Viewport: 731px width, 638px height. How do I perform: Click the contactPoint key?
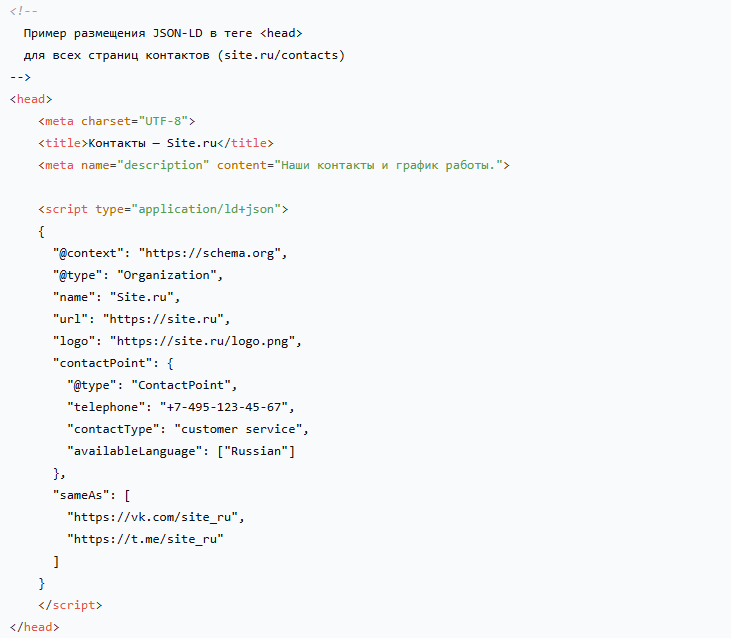click(103, 364)
